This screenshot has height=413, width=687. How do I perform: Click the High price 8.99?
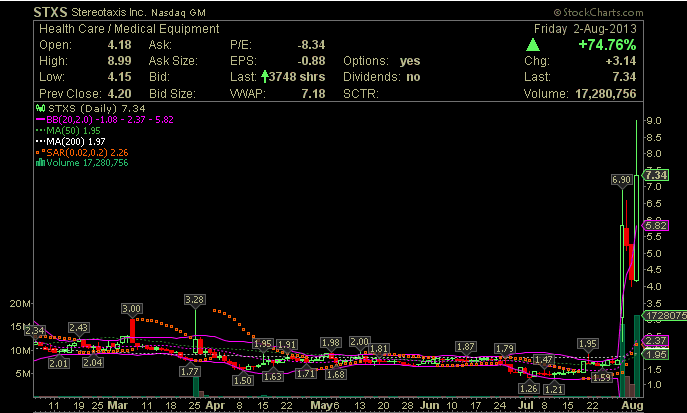tap(119, 61)
